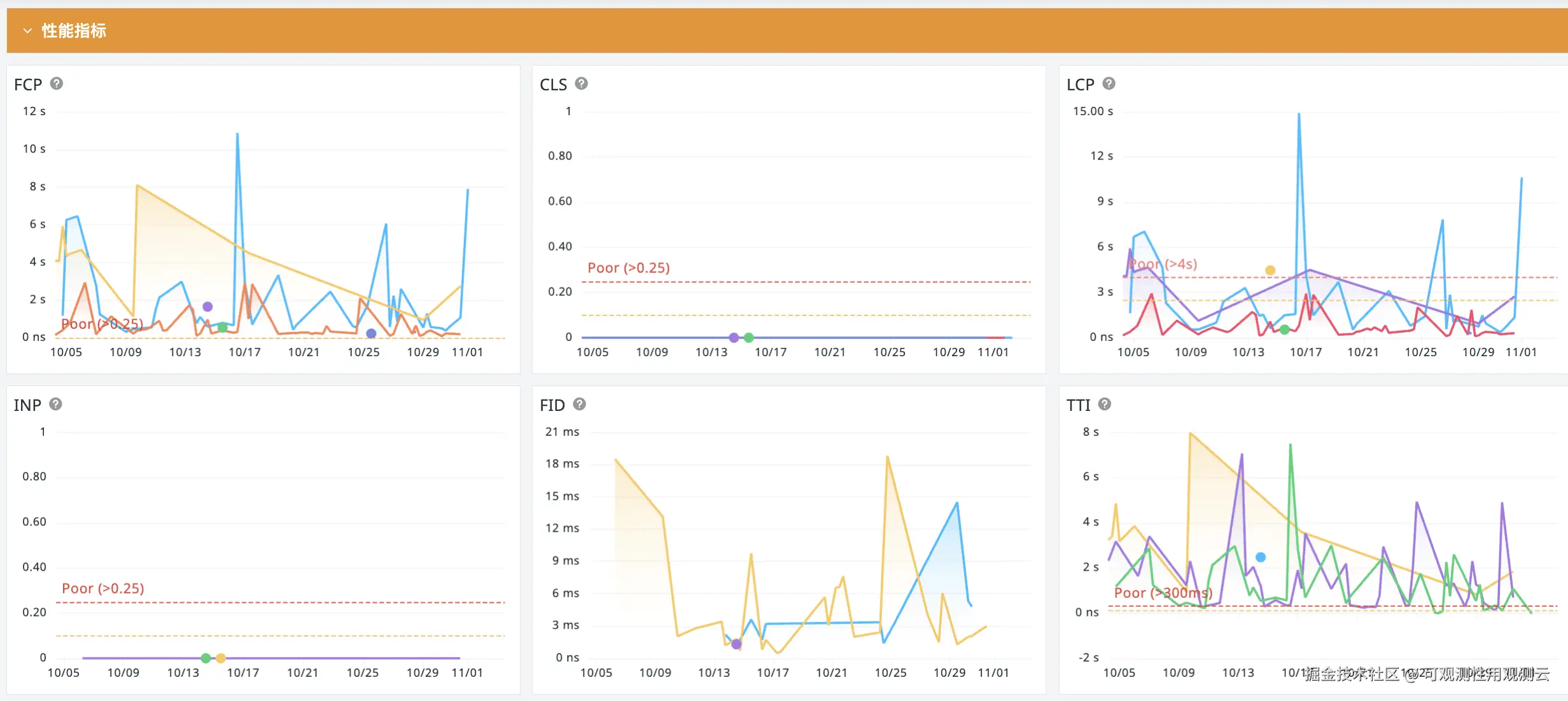The image size is (1568, 701).
Task: Click the purple data point in FCP chart
Action: 207,307
